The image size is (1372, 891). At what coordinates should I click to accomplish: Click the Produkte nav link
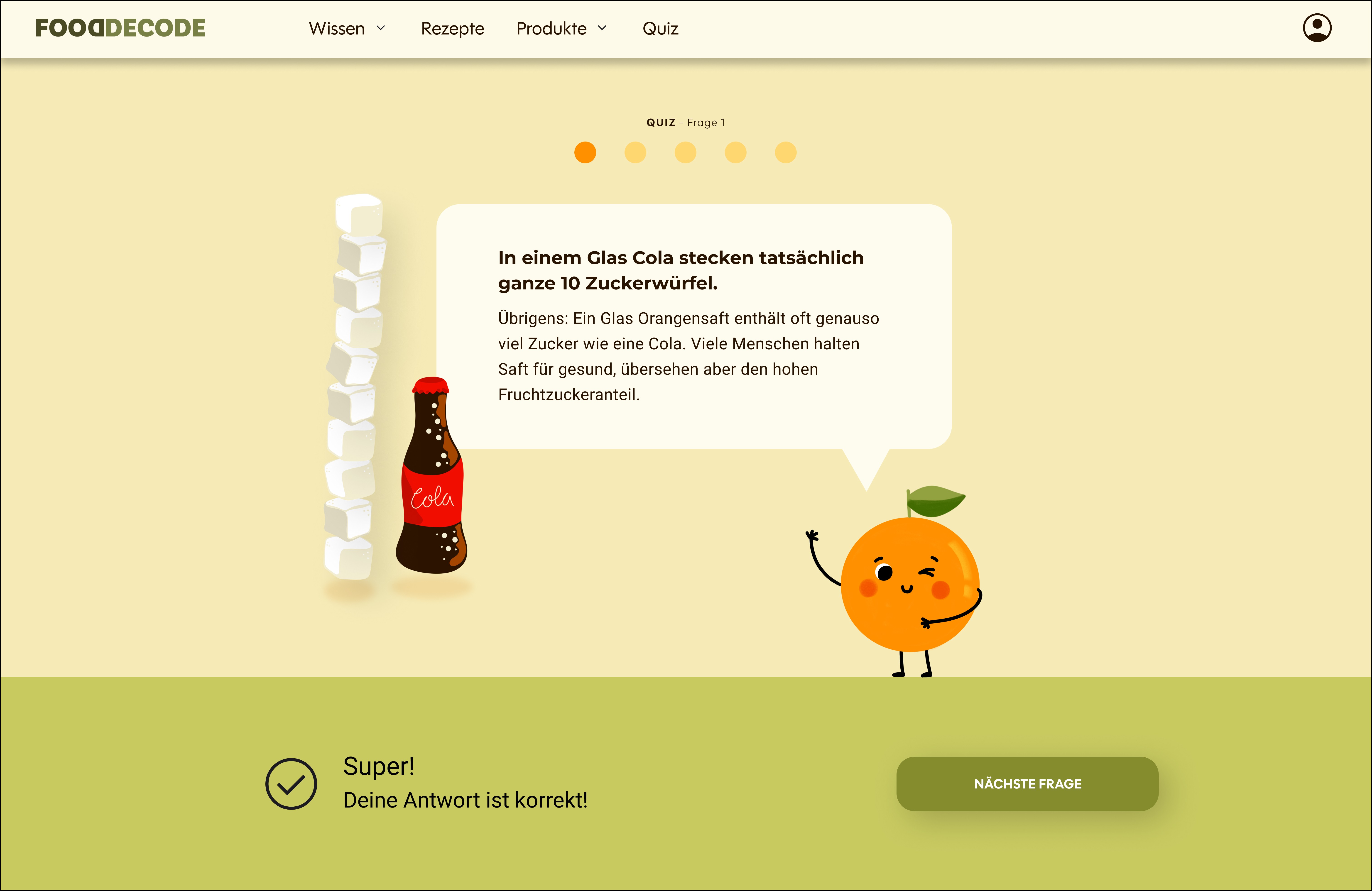[x=551, y=28]
